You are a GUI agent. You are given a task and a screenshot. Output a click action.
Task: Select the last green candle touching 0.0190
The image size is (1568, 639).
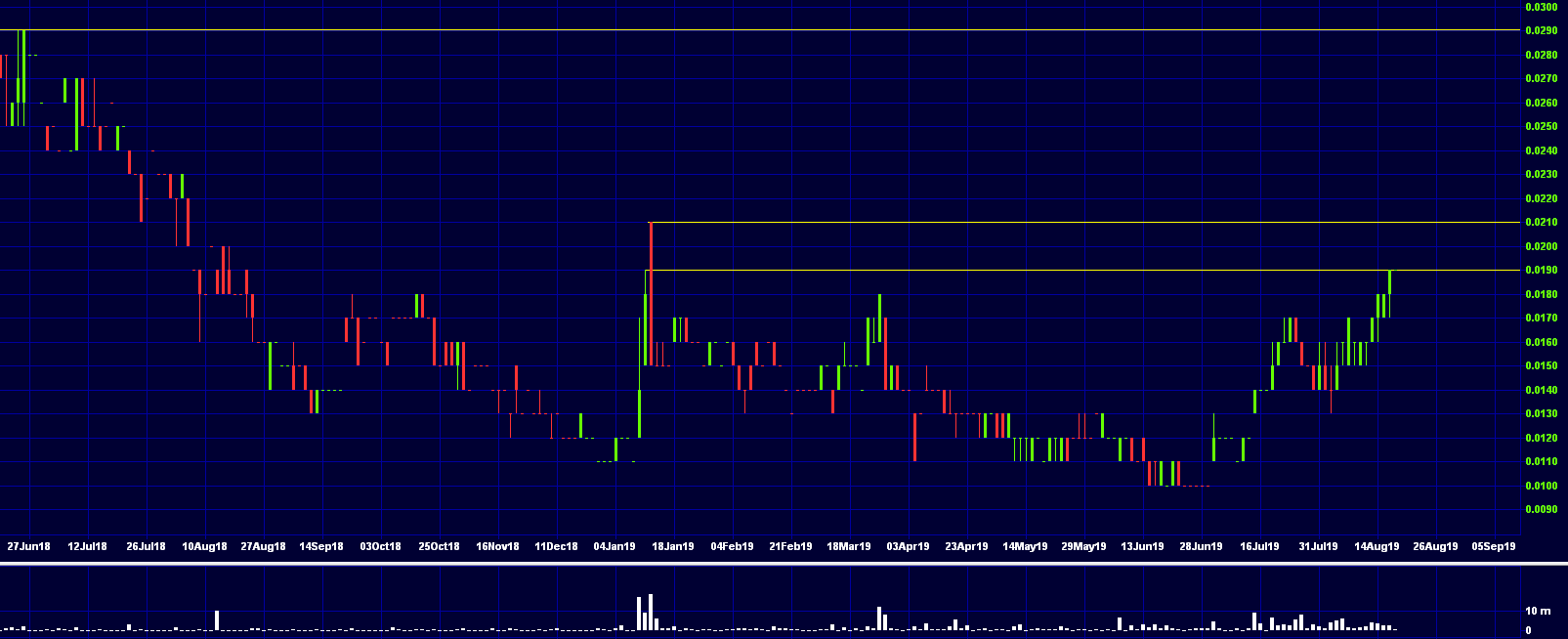[1388, 293]
